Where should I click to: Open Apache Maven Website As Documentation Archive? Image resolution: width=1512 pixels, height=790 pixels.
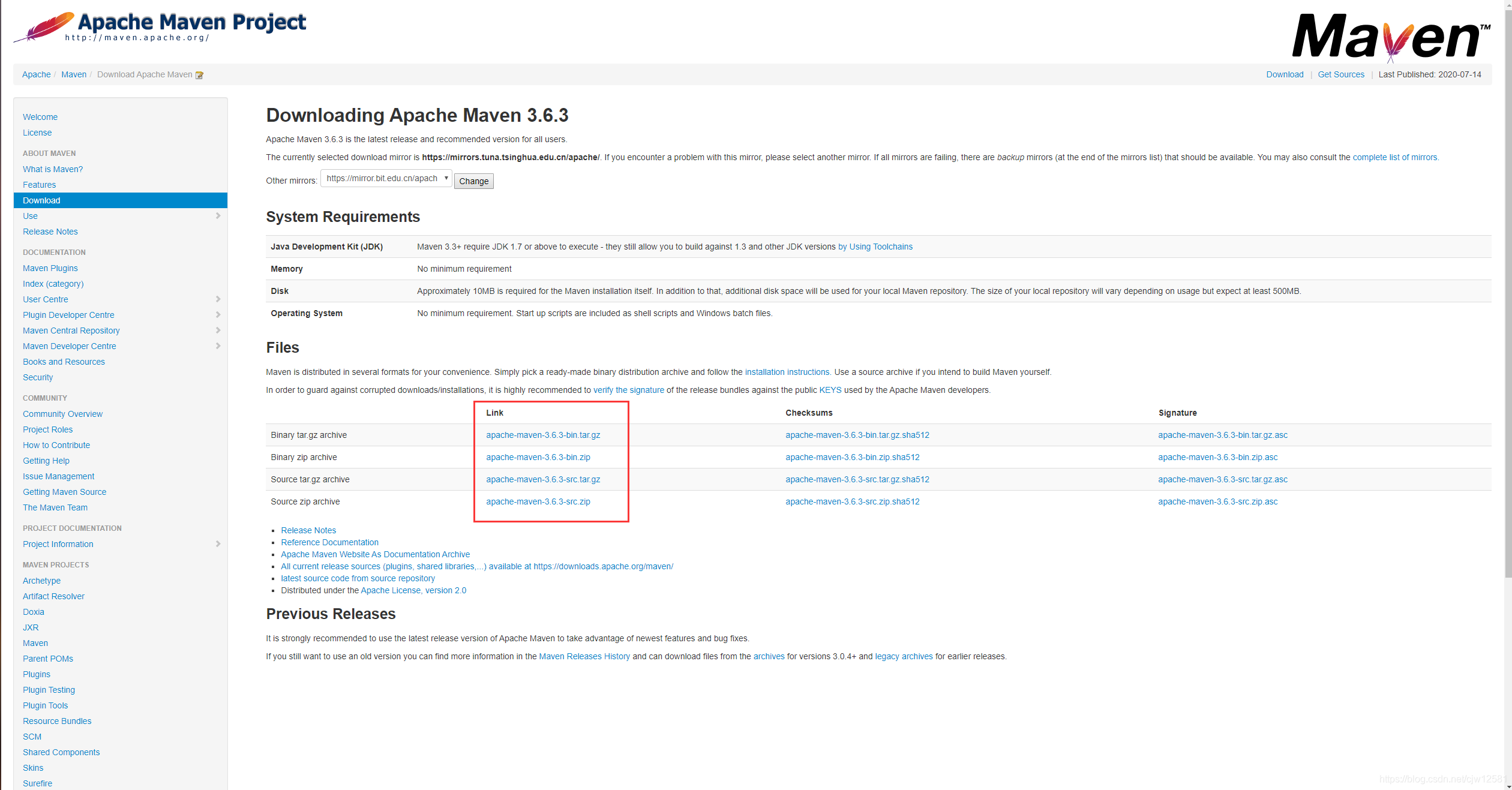(x=375, y=554)
